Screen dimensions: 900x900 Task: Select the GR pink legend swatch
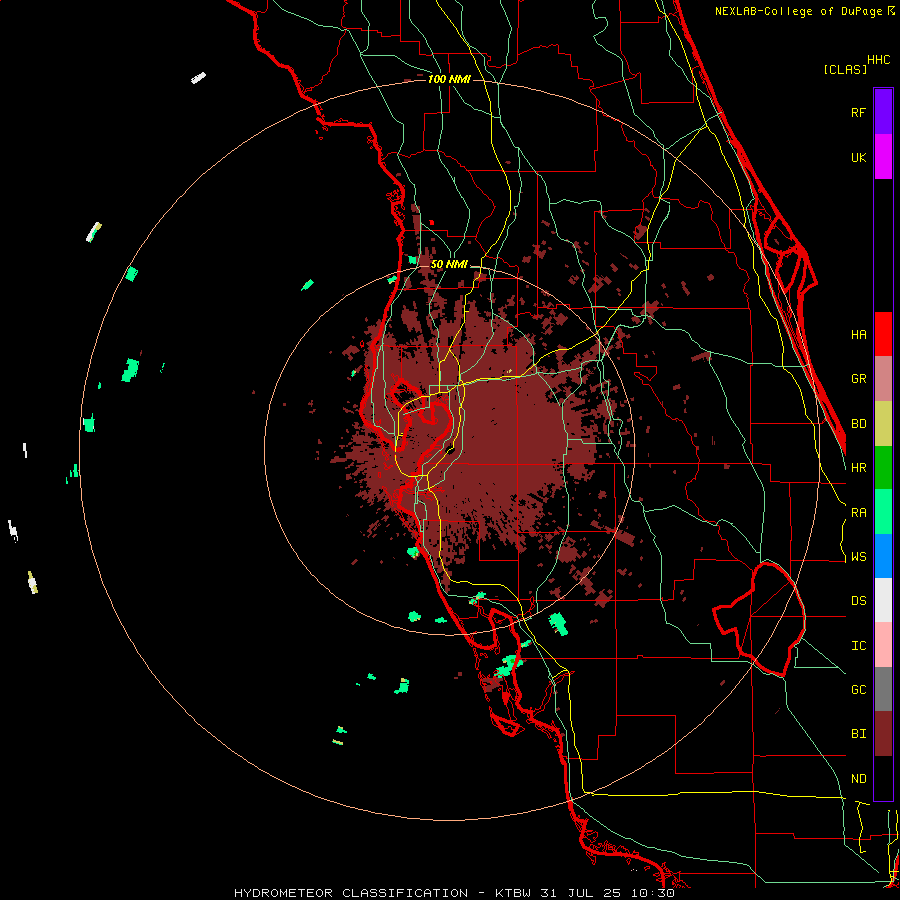click(883, 379)
